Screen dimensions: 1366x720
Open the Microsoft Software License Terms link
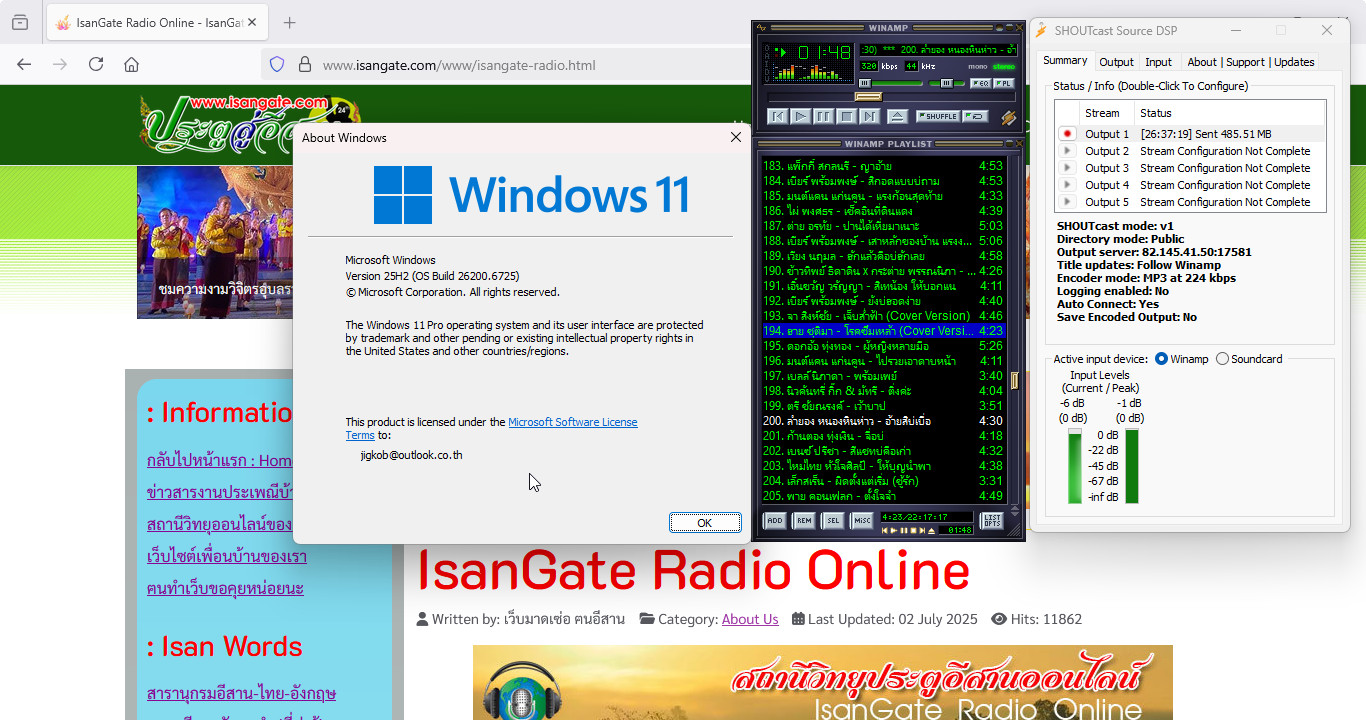(x=573, y=421)
